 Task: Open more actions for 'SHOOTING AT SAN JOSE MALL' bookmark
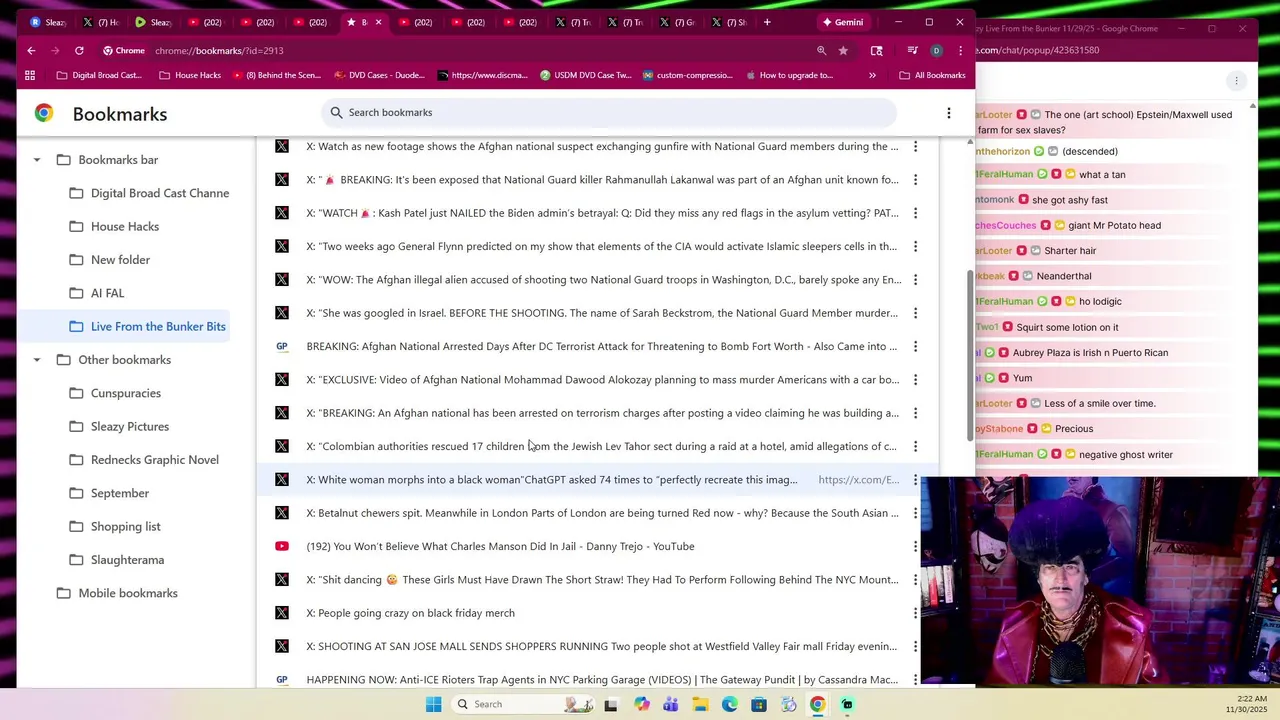(915, 646)
